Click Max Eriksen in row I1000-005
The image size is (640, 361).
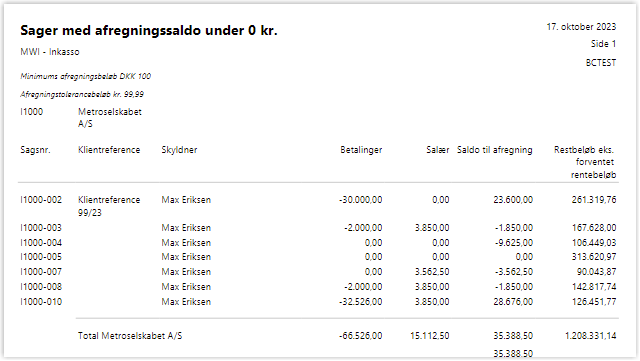click(186, 257)
